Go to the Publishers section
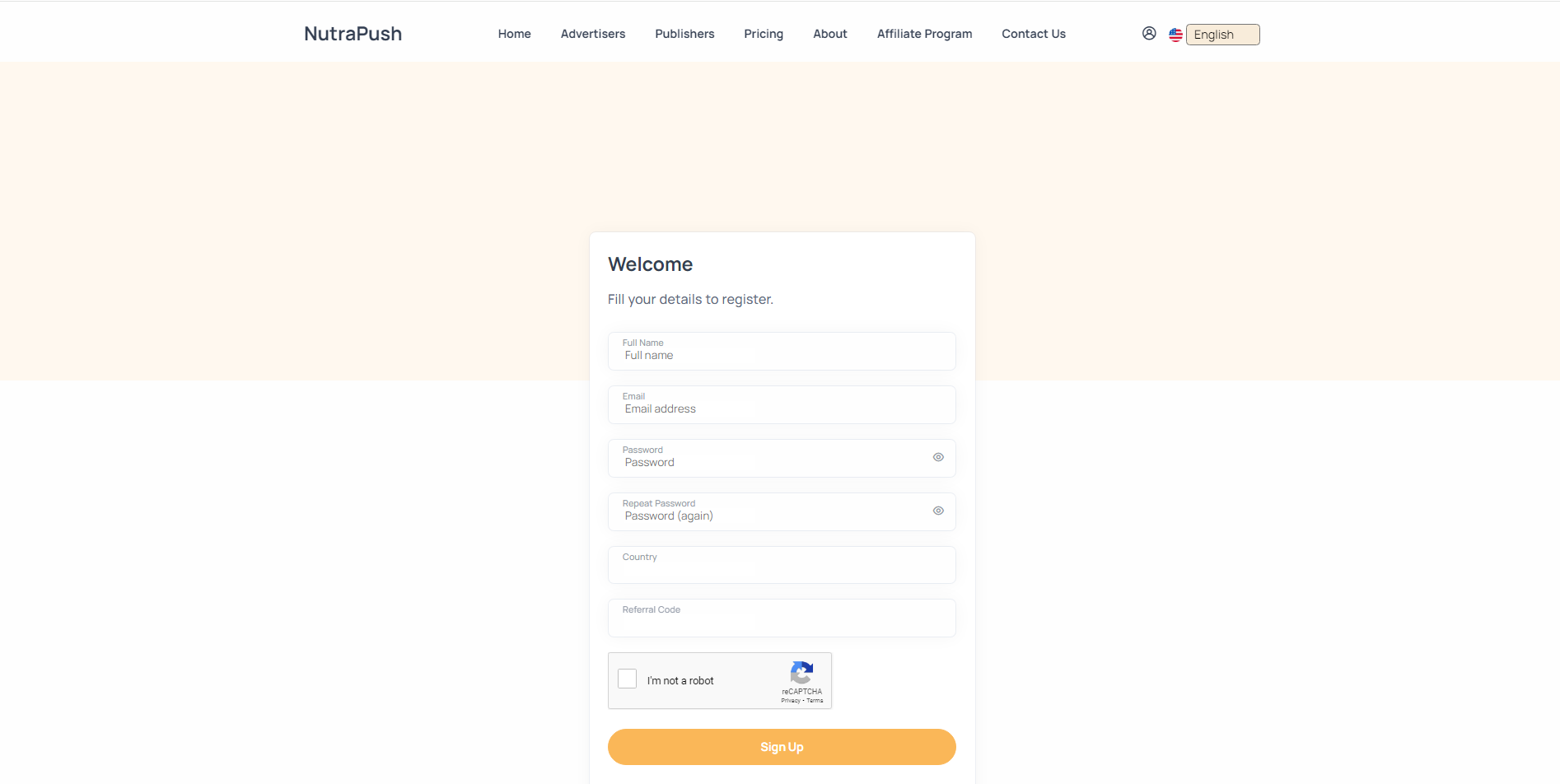Image resolution: width=1560 pixels, height=784 pixels. (x=684, y=34)
